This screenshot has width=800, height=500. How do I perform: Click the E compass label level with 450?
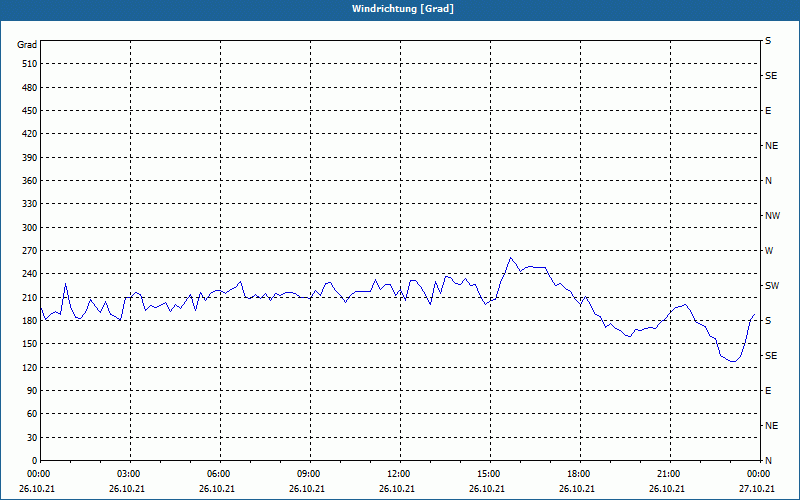[768, 111]
